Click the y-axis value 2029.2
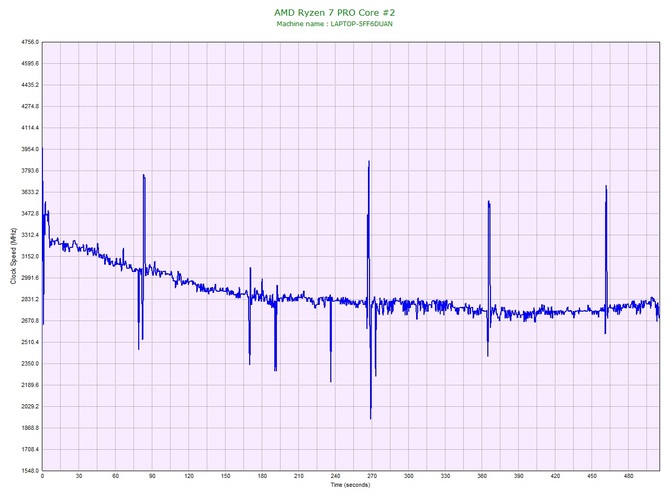 pyautogui.click(x=30, y=406)
